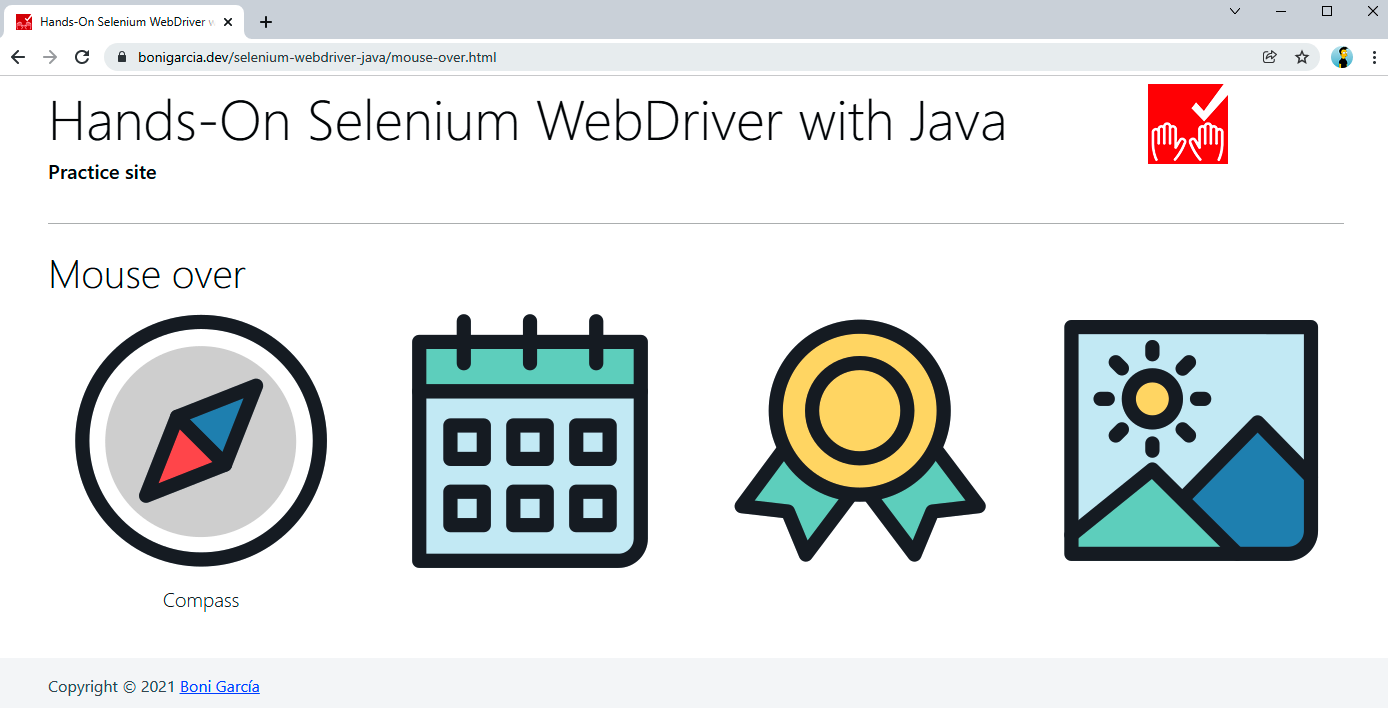Click the Mouse over heading

147,275
